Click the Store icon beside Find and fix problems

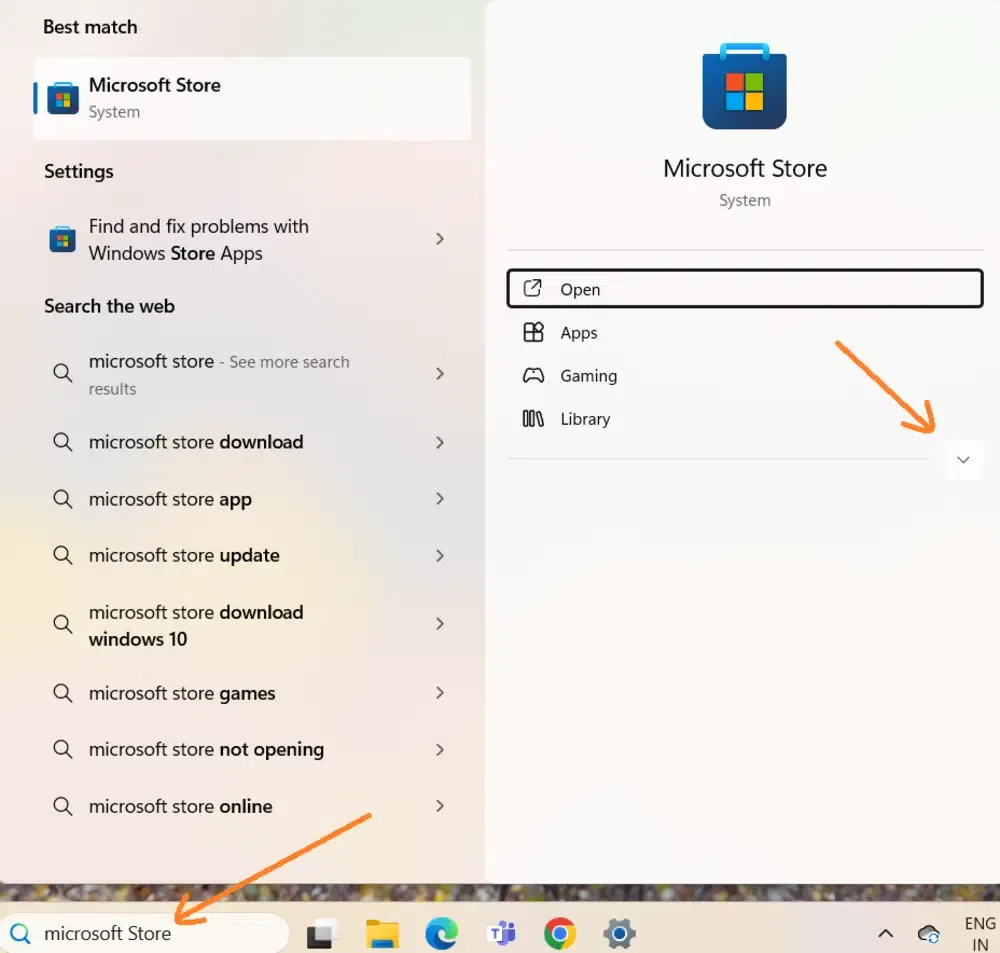click(x=62, y=240)
